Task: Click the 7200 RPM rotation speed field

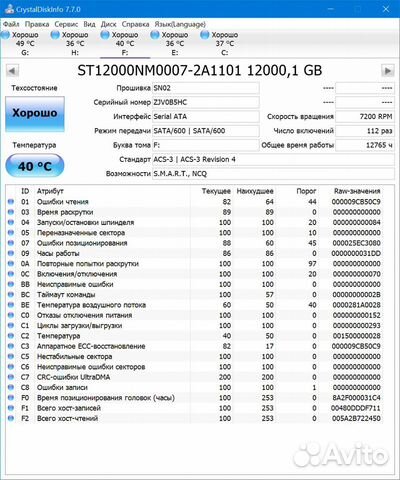Action: point(365,117)
